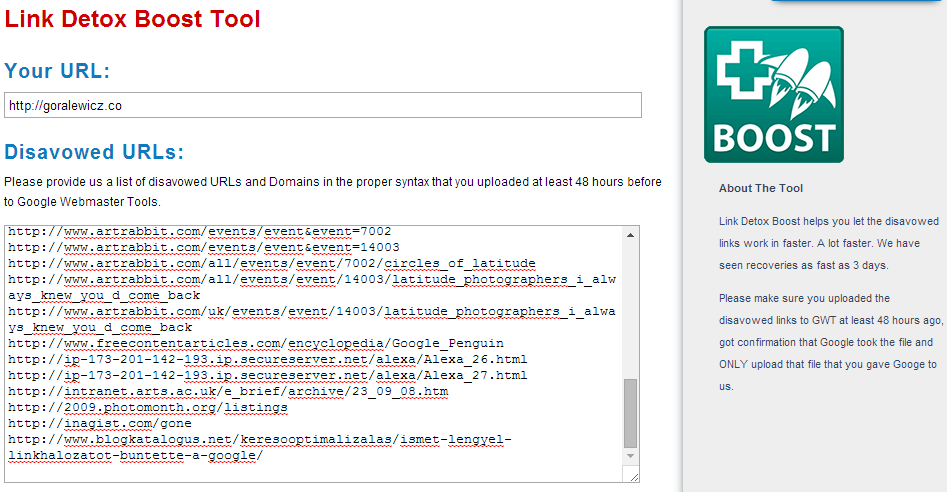
Task: Click the Link Detox Boost Tool heading
Action: pyautogui.click(x=132, y=19)
